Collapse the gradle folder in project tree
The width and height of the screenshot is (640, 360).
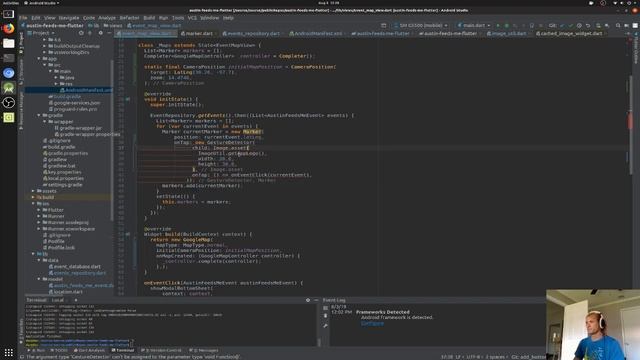(x=39, y=116)
